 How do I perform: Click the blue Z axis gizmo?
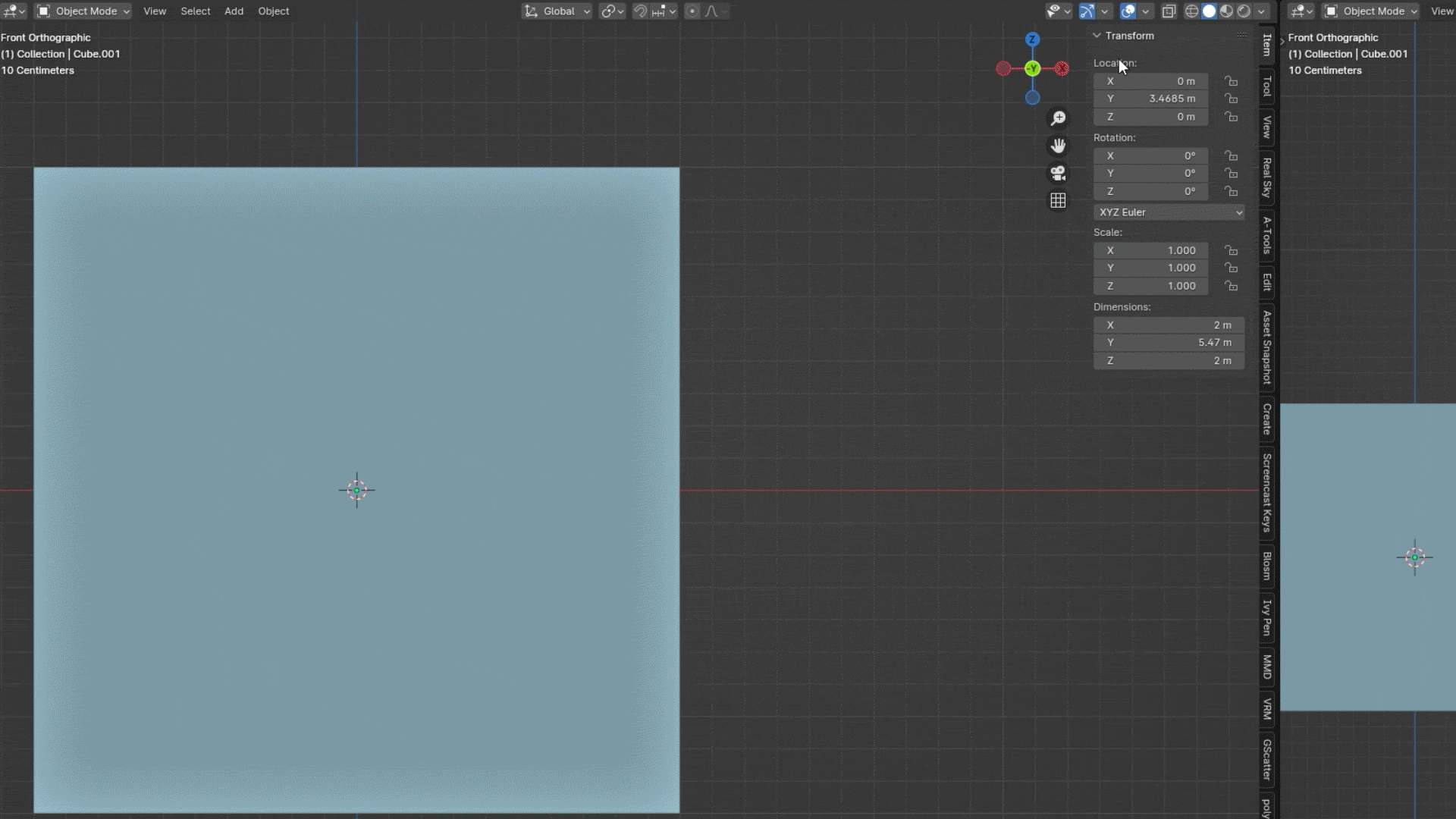(x=1032, y=39)
